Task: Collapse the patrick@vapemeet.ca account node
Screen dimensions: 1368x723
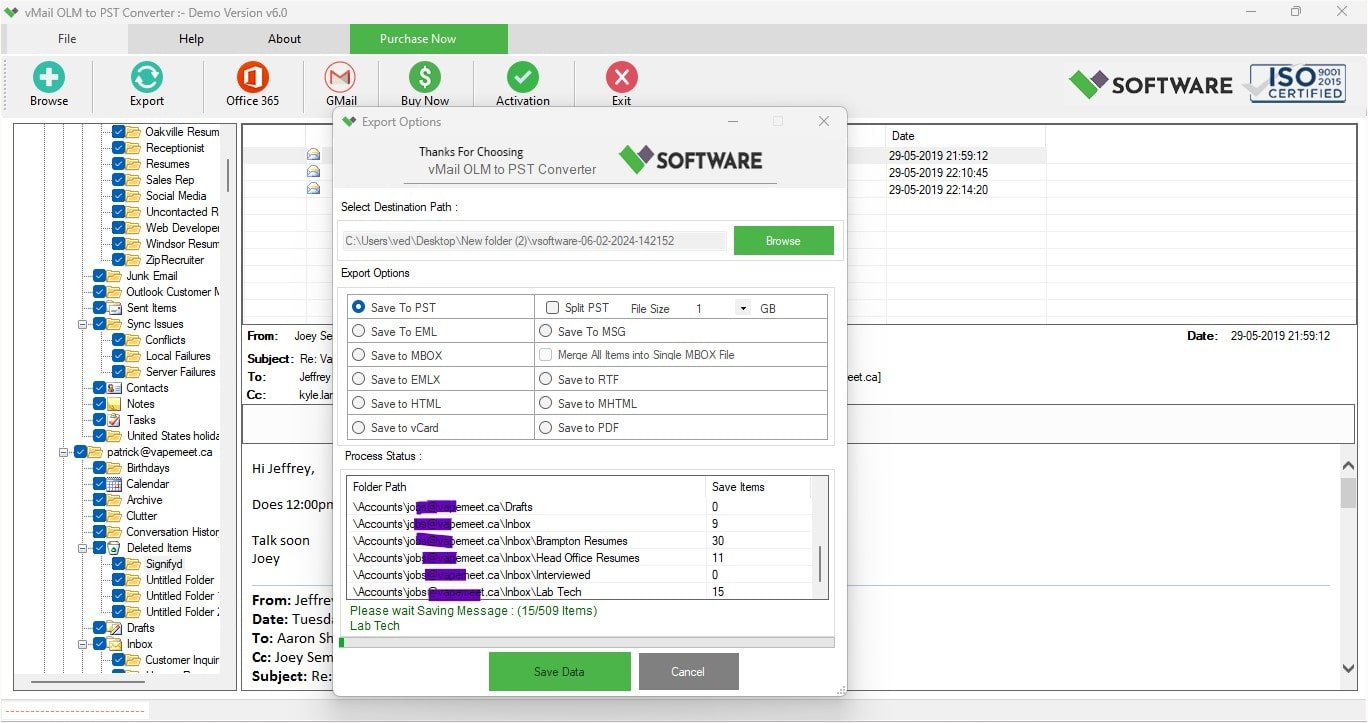Action: click(x=64, y=452)
